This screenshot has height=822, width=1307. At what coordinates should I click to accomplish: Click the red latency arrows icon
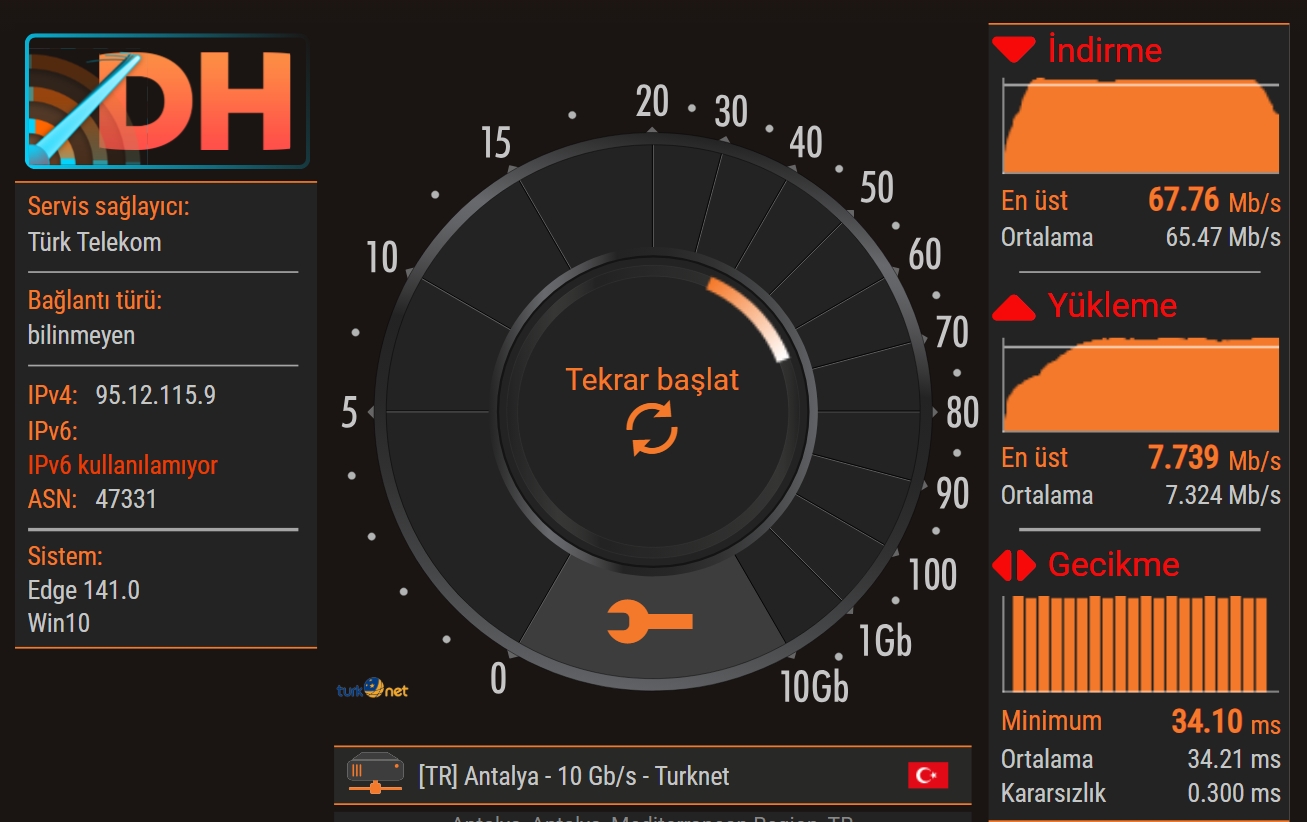(x=1014, y=566)
